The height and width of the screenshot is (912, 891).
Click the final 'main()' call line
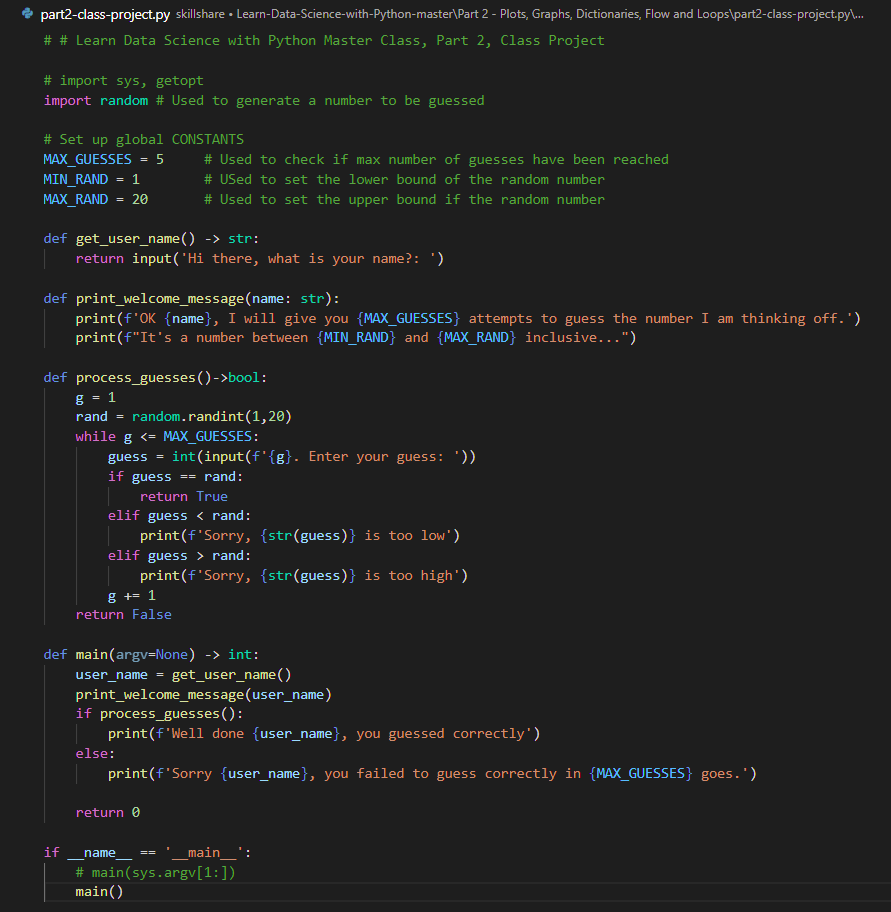click(x=99, y=892)
